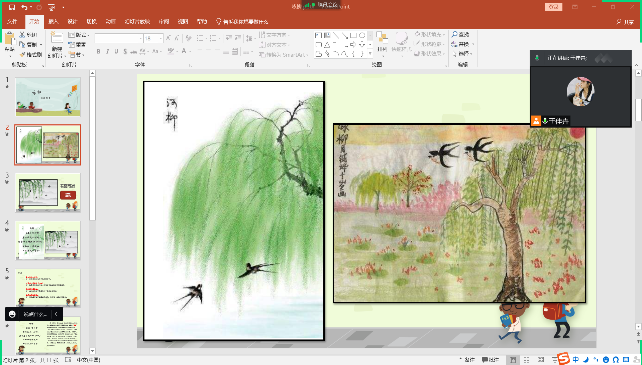Open the Design ribbon tab
The height and width of the screenshot is (365, 642).
coord(72,22)
